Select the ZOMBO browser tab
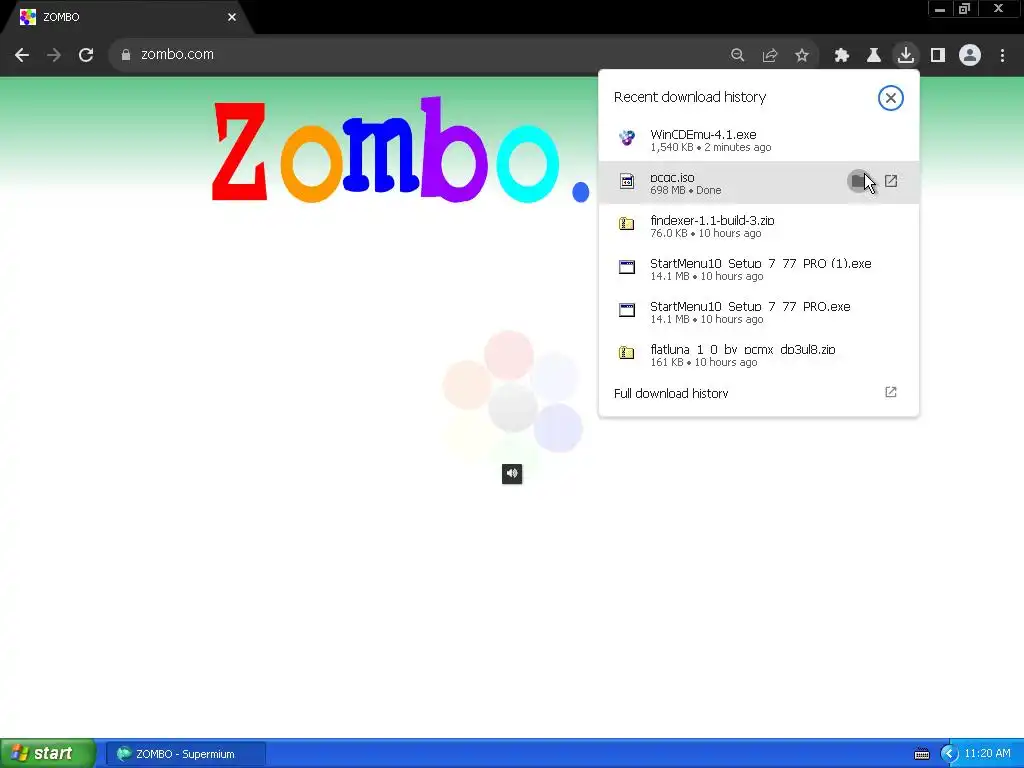The width and height of the screenshot is (1024, 768). 127,17
